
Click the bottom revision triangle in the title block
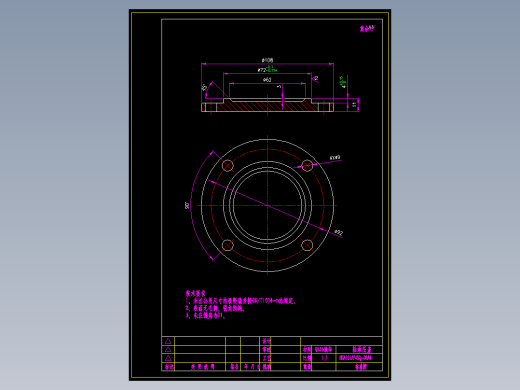[168, 358]
